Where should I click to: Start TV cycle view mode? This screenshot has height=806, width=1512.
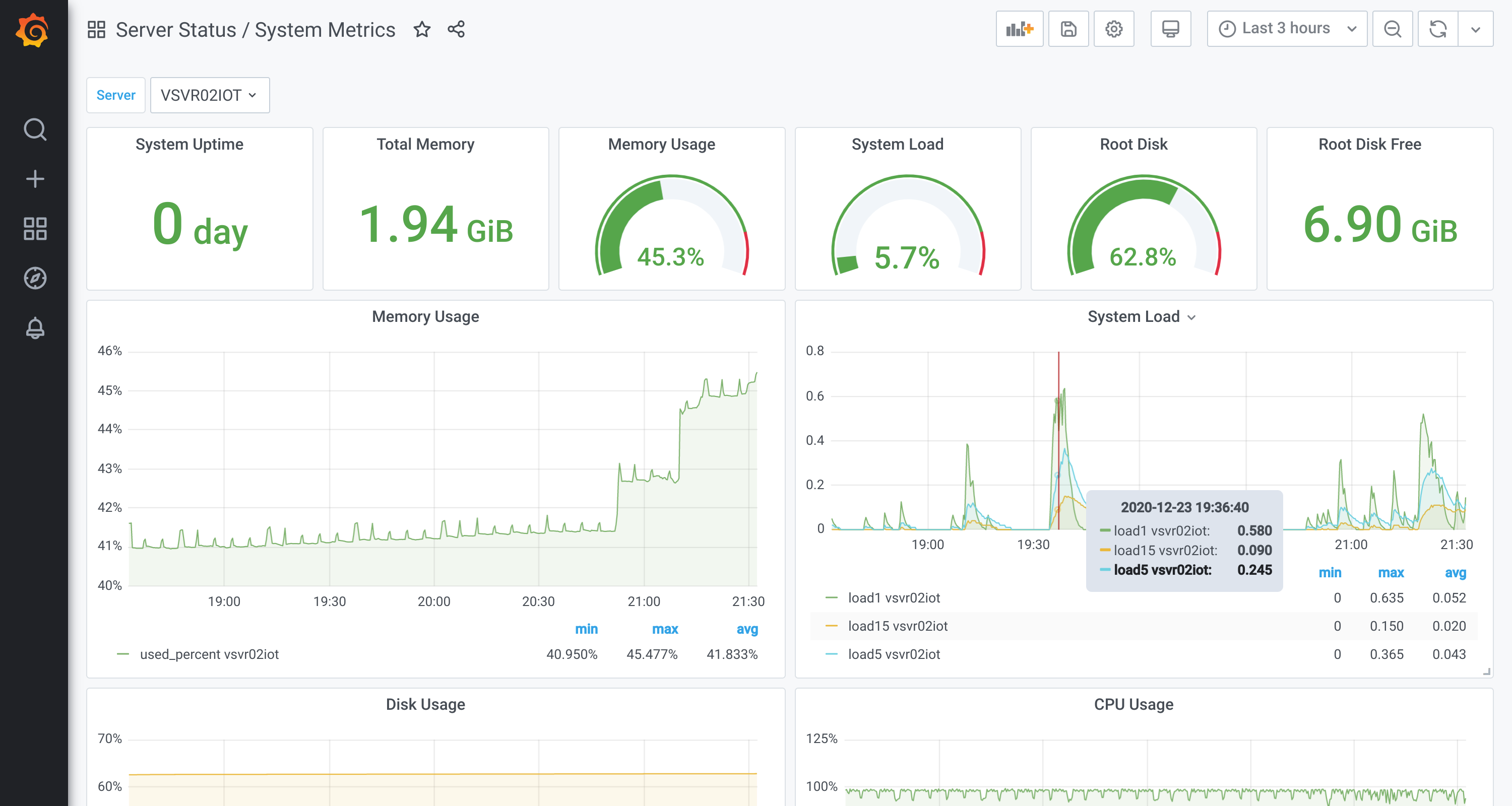(1170, 28)
